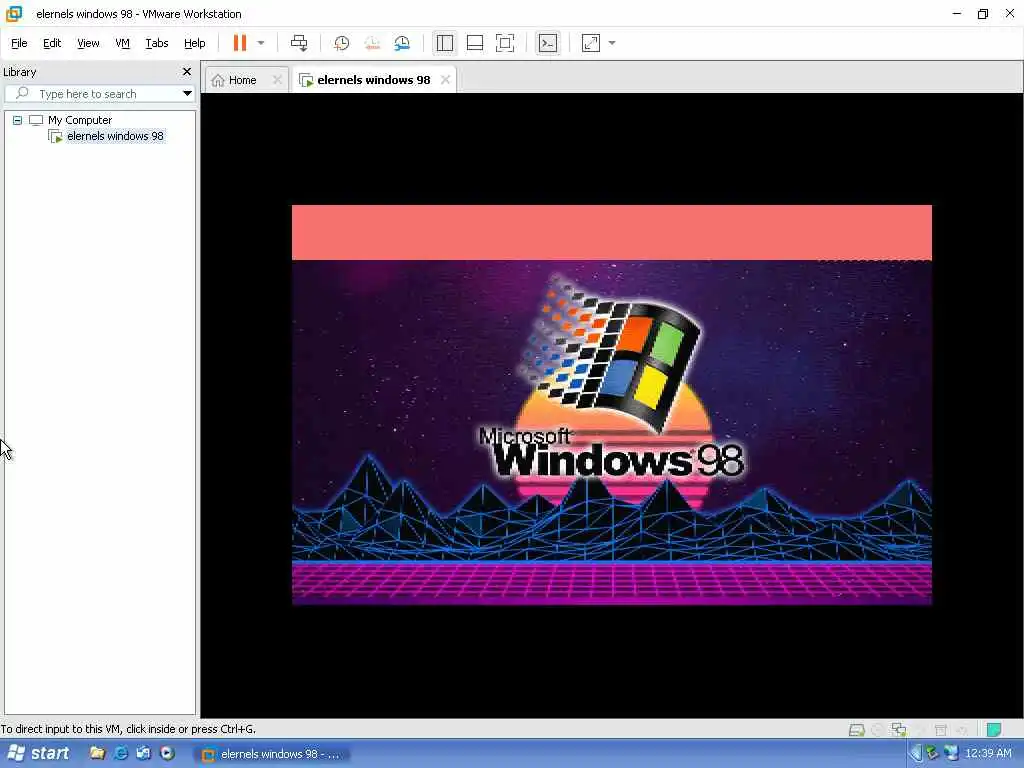Close the elernels windows 98 tab

click(445, 80)
